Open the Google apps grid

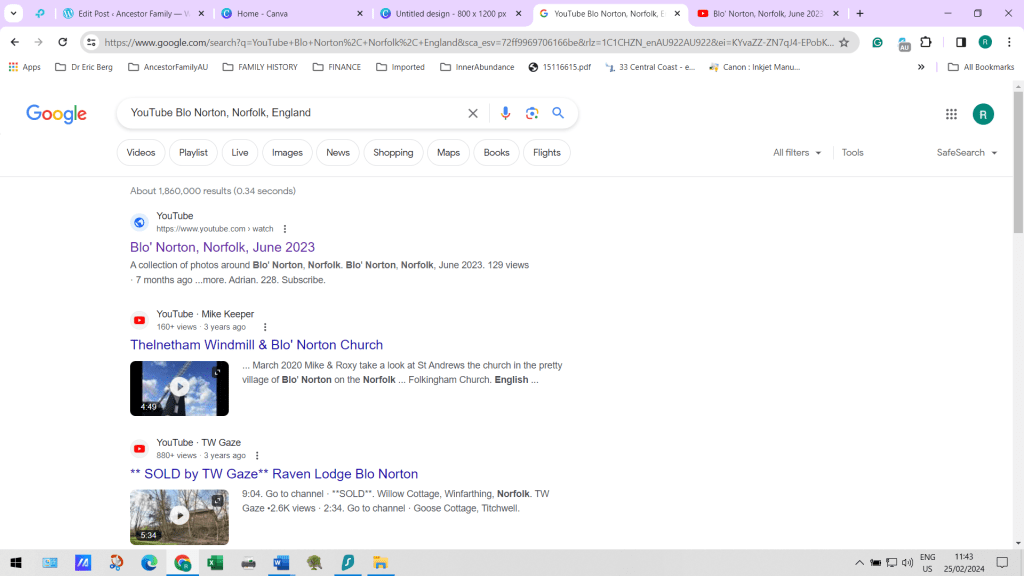951,114
